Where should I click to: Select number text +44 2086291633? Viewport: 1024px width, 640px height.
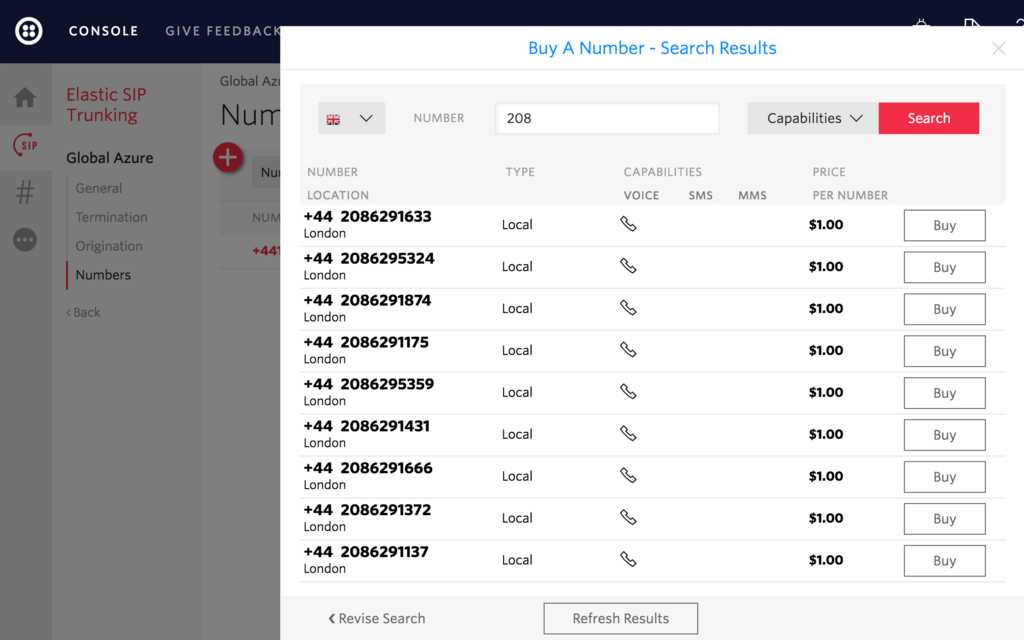tap(368, 216)
